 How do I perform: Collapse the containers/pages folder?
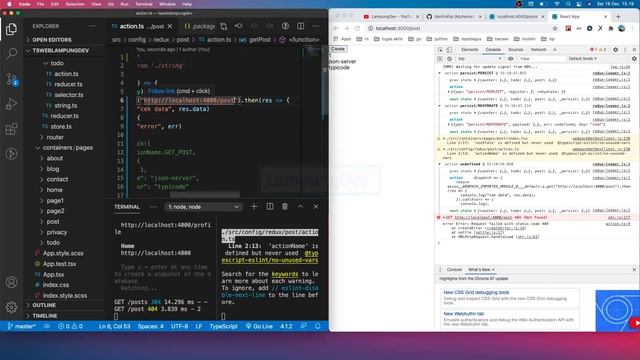coord(64,148)
